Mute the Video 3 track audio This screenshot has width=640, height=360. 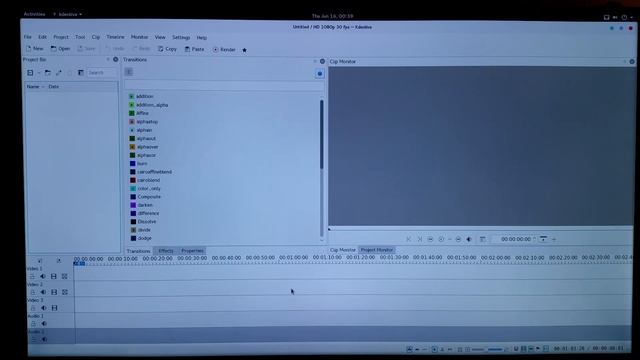pos(44,308)
